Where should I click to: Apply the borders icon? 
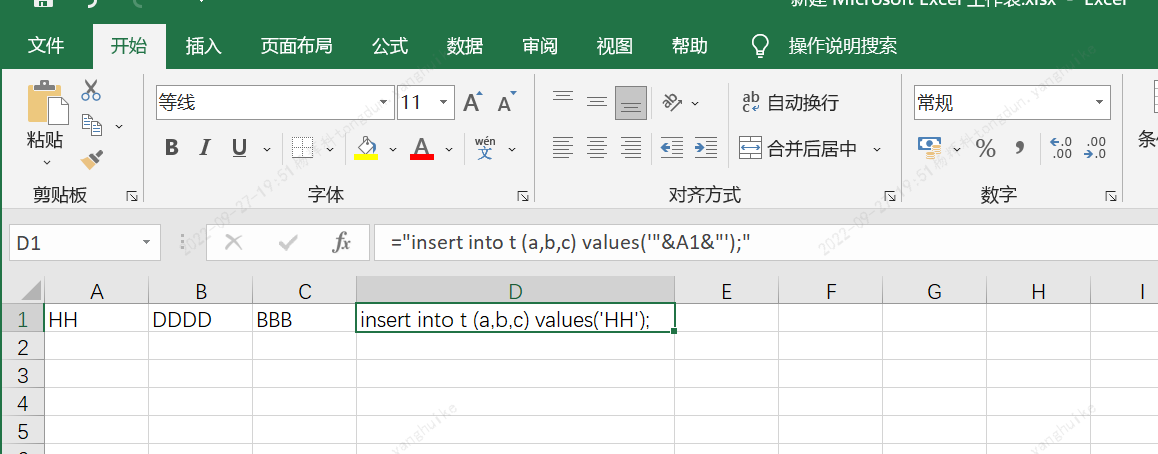click(x=303, y=148)
